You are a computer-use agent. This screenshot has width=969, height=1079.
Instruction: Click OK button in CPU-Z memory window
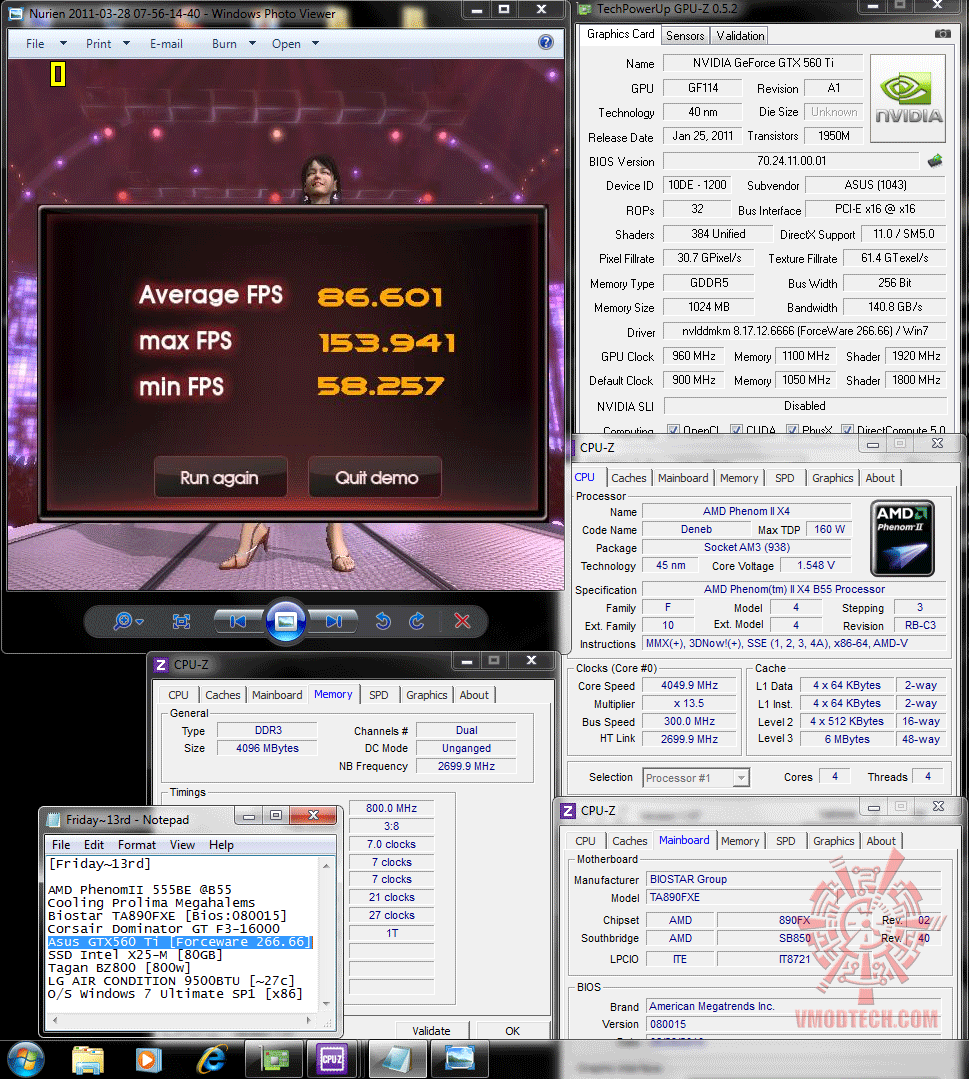pos(512,1030)
